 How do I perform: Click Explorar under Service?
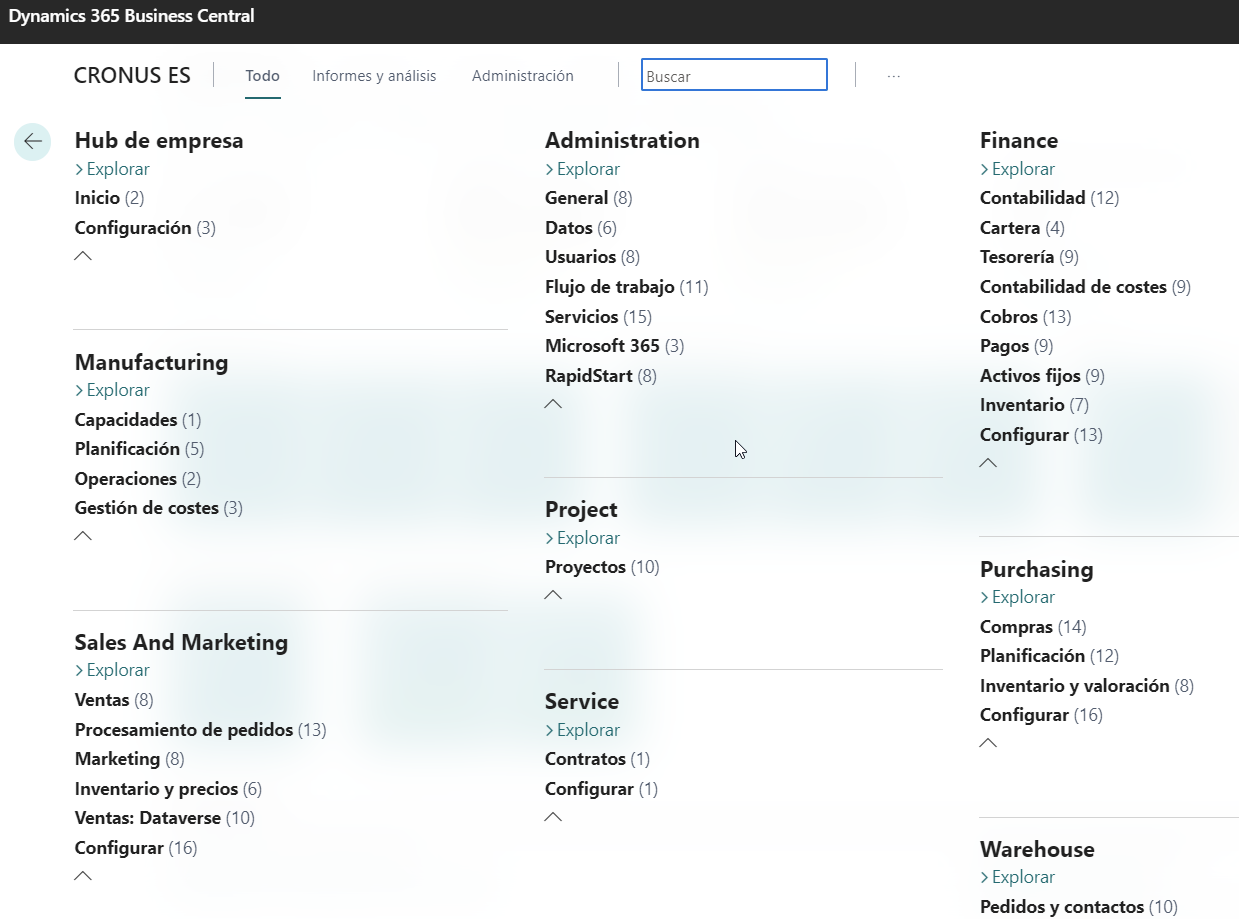tap(582, 730)
